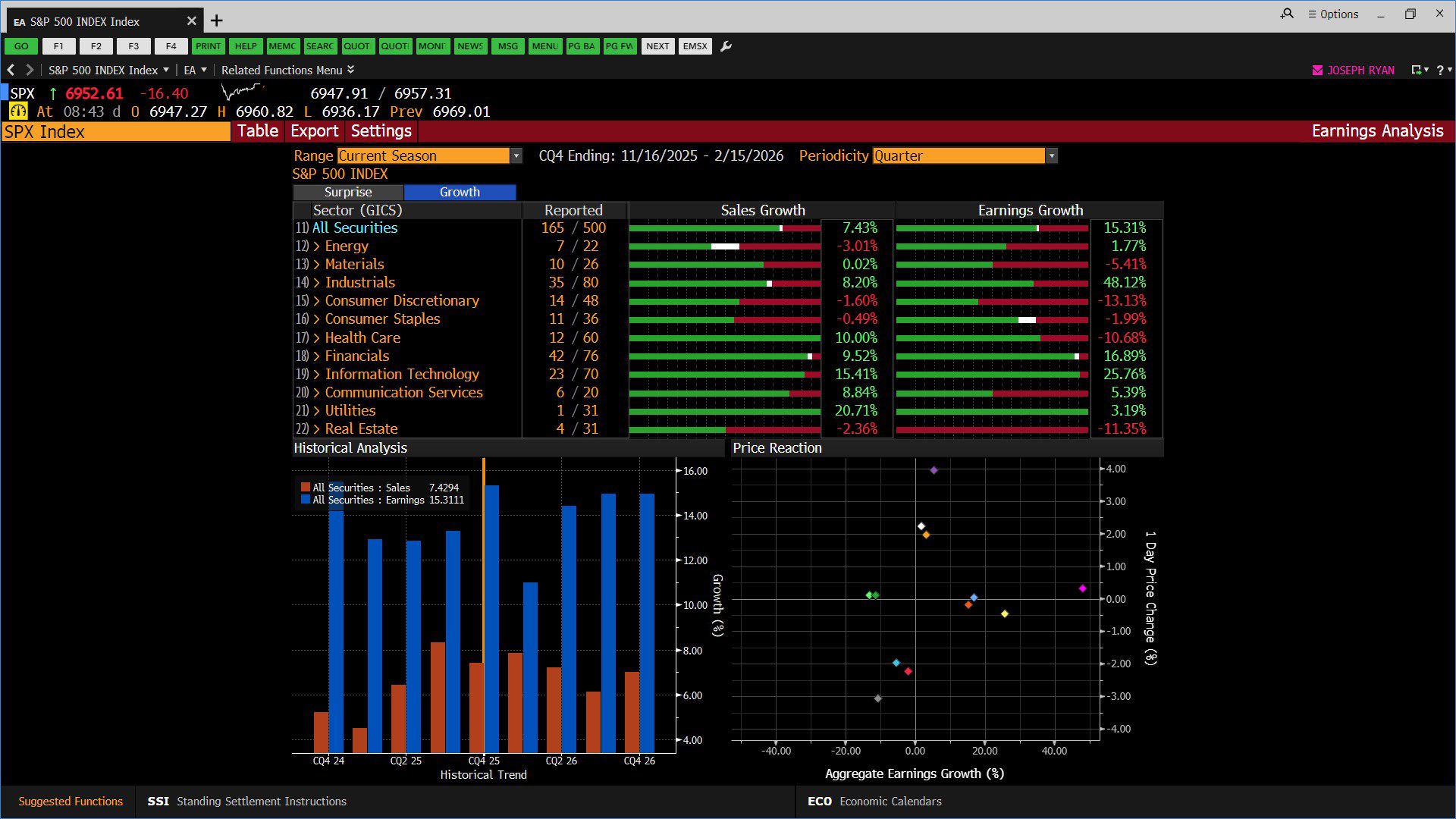Add a new tab with plus icon
Screen dimensions: 1456x819
click(216, 20)
